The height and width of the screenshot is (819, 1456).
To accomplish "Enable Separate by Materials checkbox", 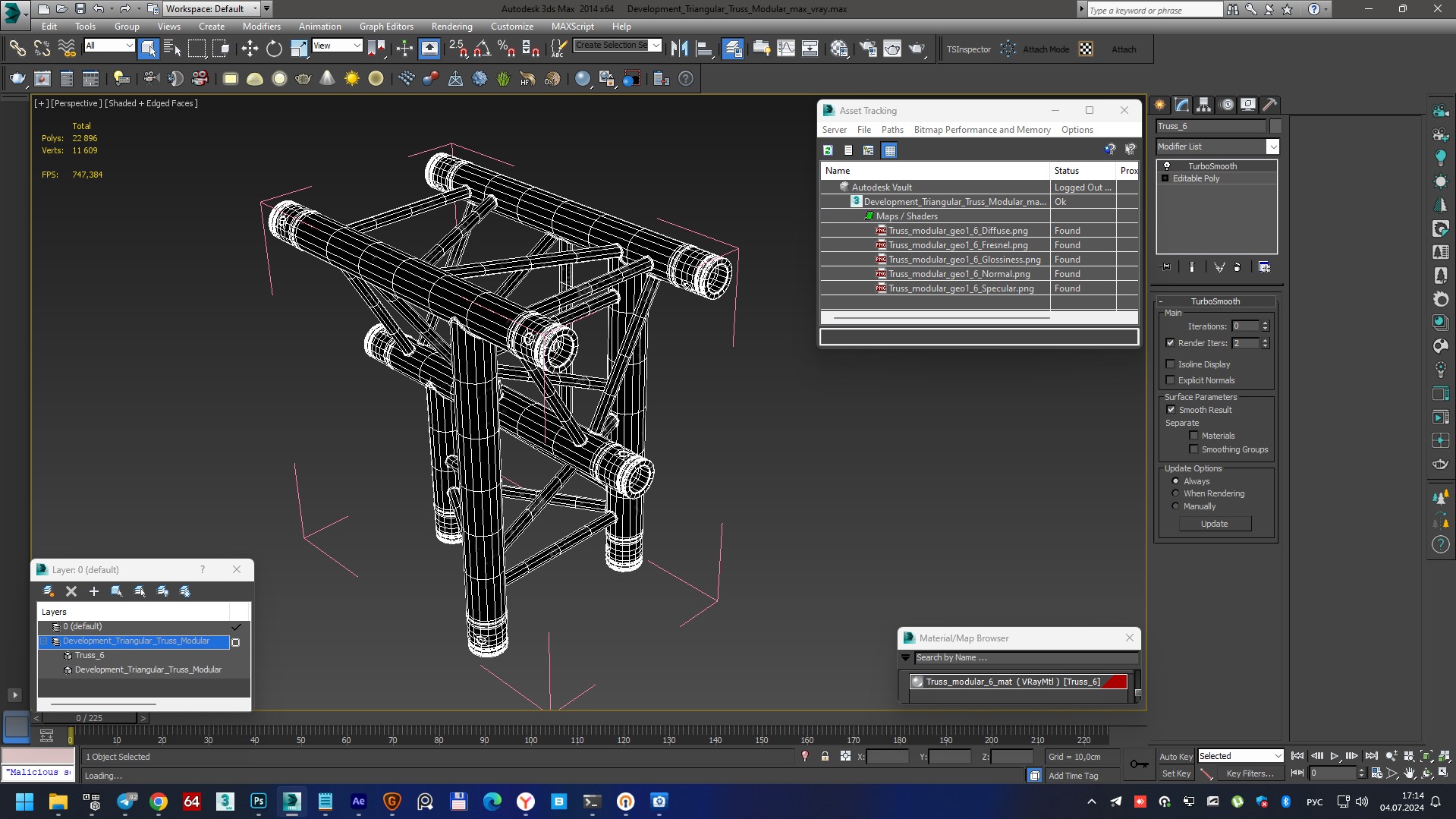I will [1193, 436].
